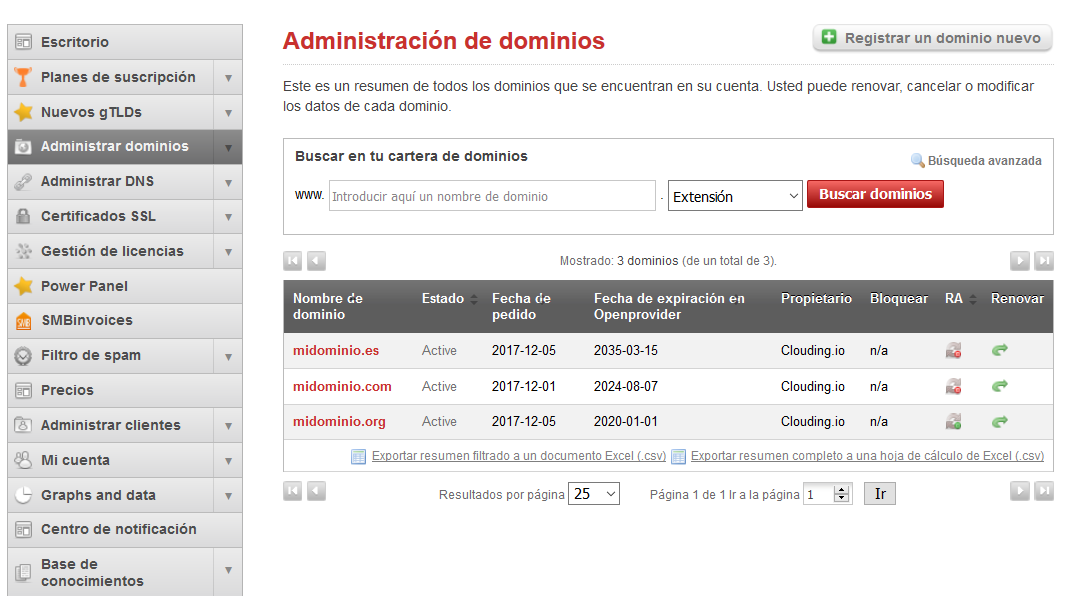The height and width of the screenshot is (596, 1075).
Task: Open Power Panel menu item
Action: tap(125, 286)
